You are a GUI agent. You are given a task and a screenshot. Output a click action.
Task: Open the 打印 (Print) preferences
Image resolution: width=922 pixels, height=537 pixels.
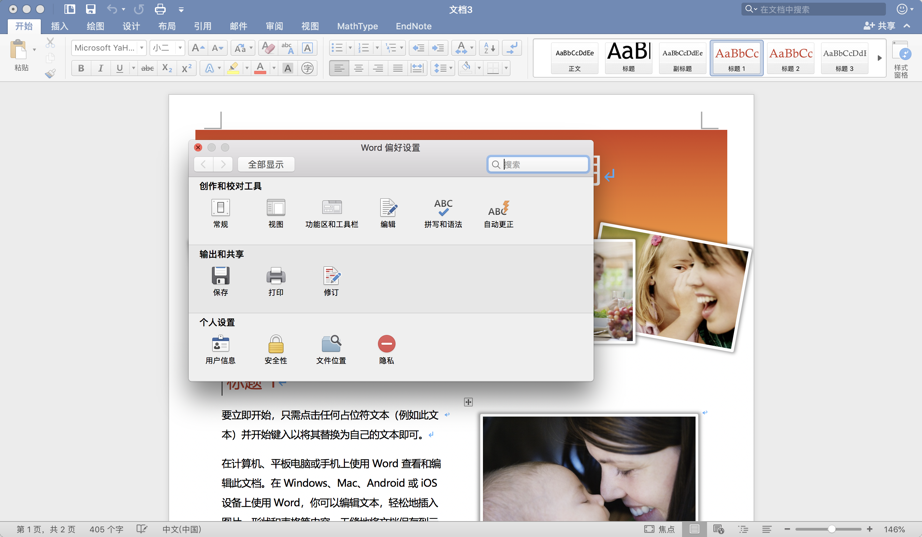(x=276, y=281)
